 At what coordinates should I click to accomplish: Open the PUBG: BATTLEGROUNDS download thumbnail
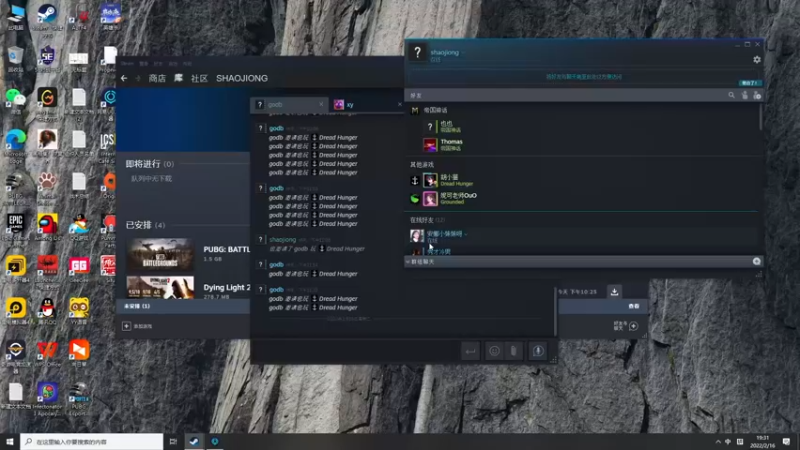[160, 255]
